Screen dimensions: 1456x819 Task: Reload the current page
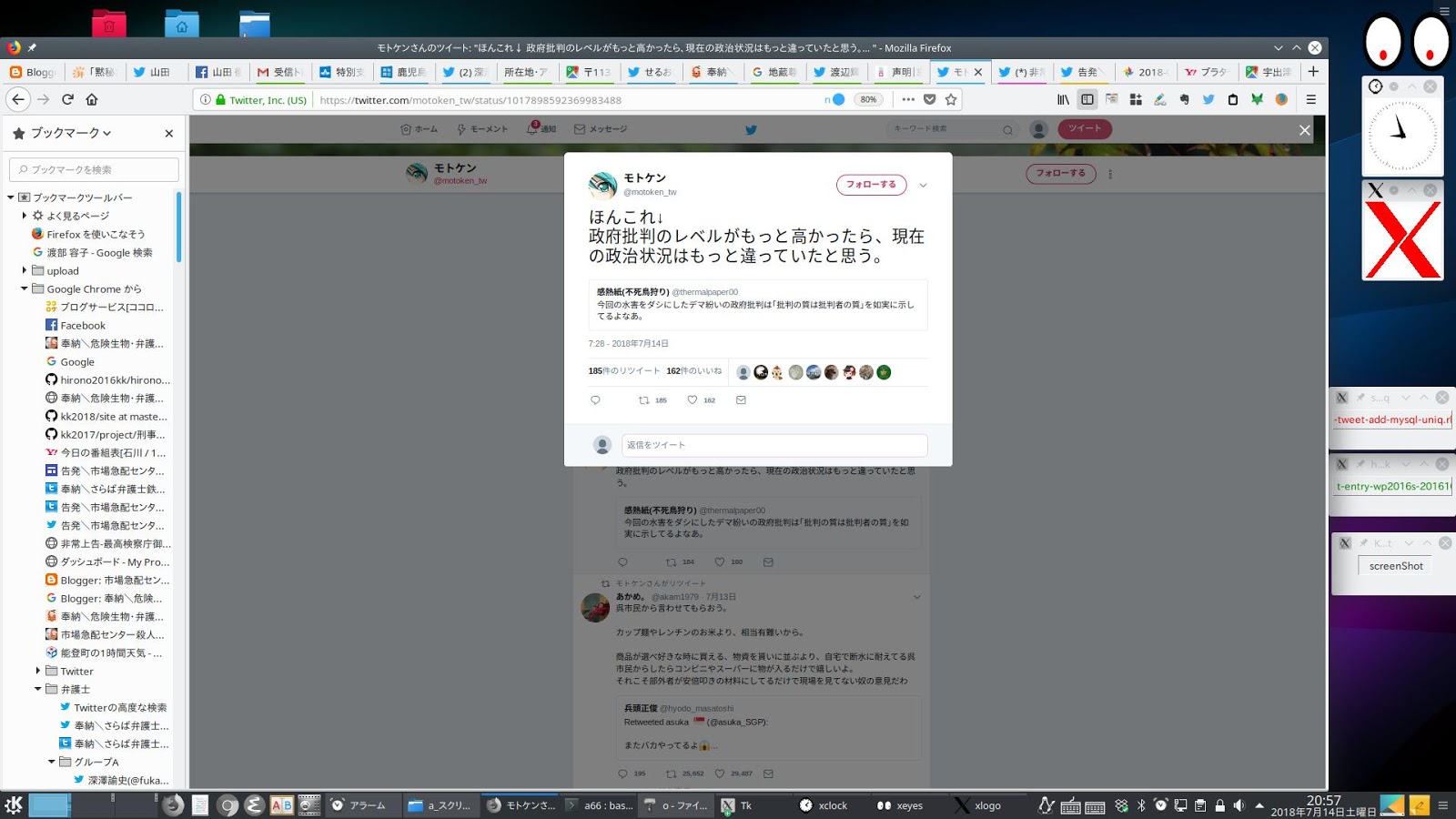67,99
